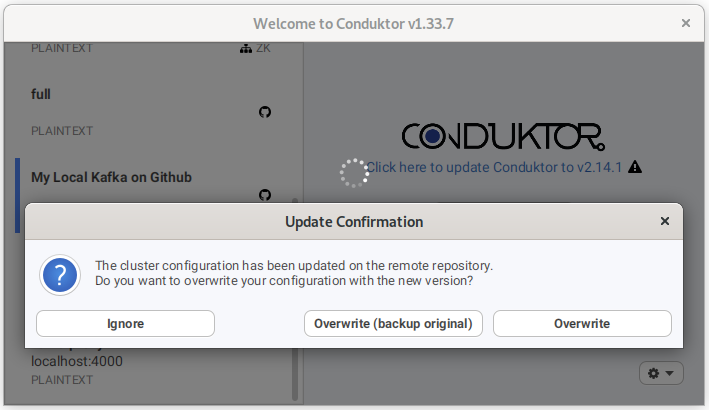Click the Update Confirmation title bar
Screen dimensions: 709x410
[x=354, y=221]
